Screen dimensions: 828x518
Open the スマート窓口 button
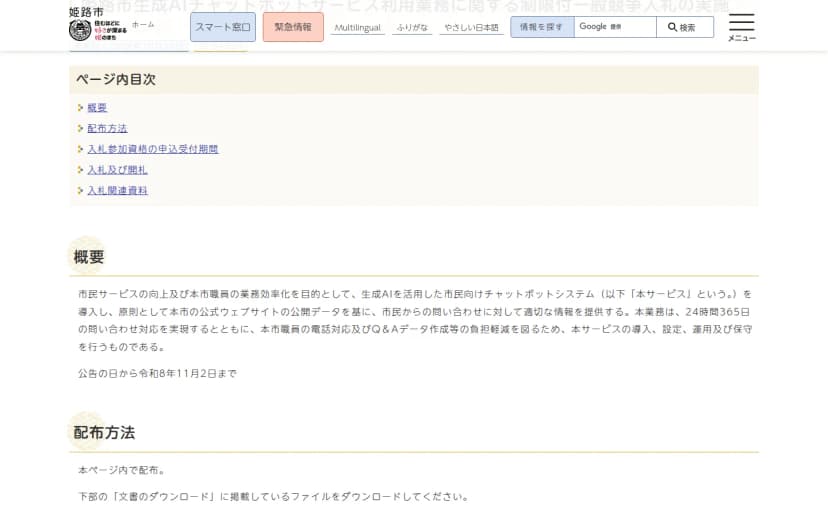[x=223, y=27]
